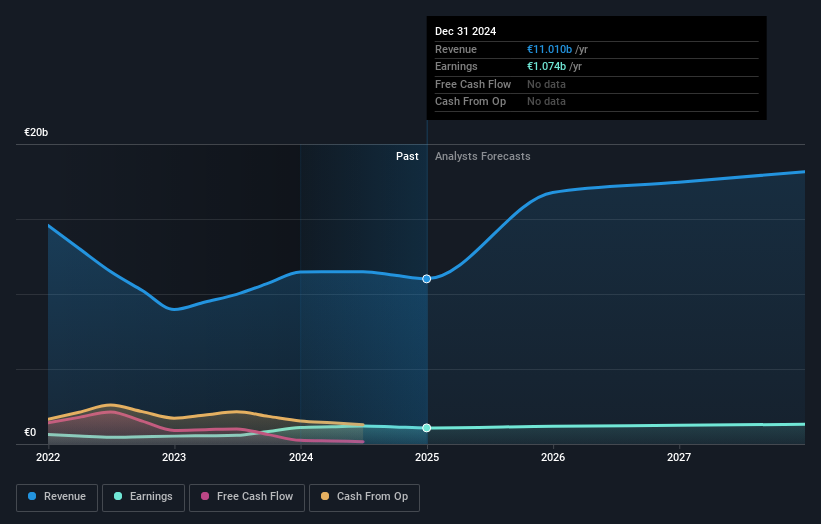Image resolution: width=821 pixels, height=524 pixels.
Task: Click the 2027 x-axis label
Action: click(679, 458)
